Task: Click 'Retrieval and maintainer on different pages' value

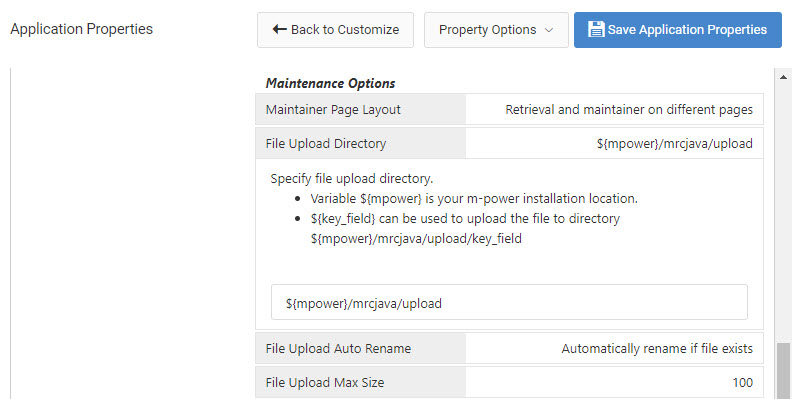Action: [629, 110]
